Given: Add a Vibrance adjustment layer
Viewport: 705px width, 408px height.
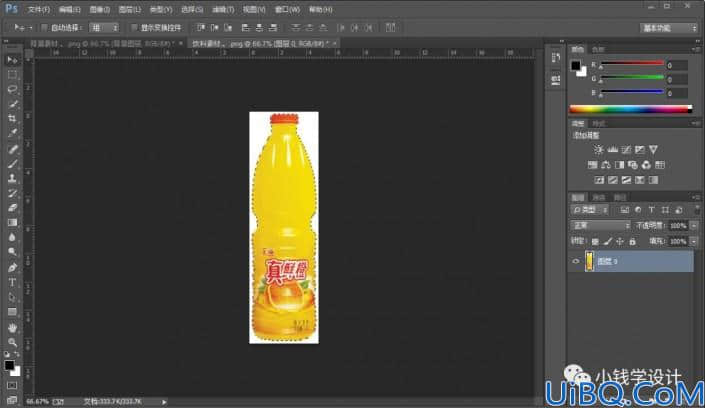Looking at the screenshot, I should coord(653,149).
